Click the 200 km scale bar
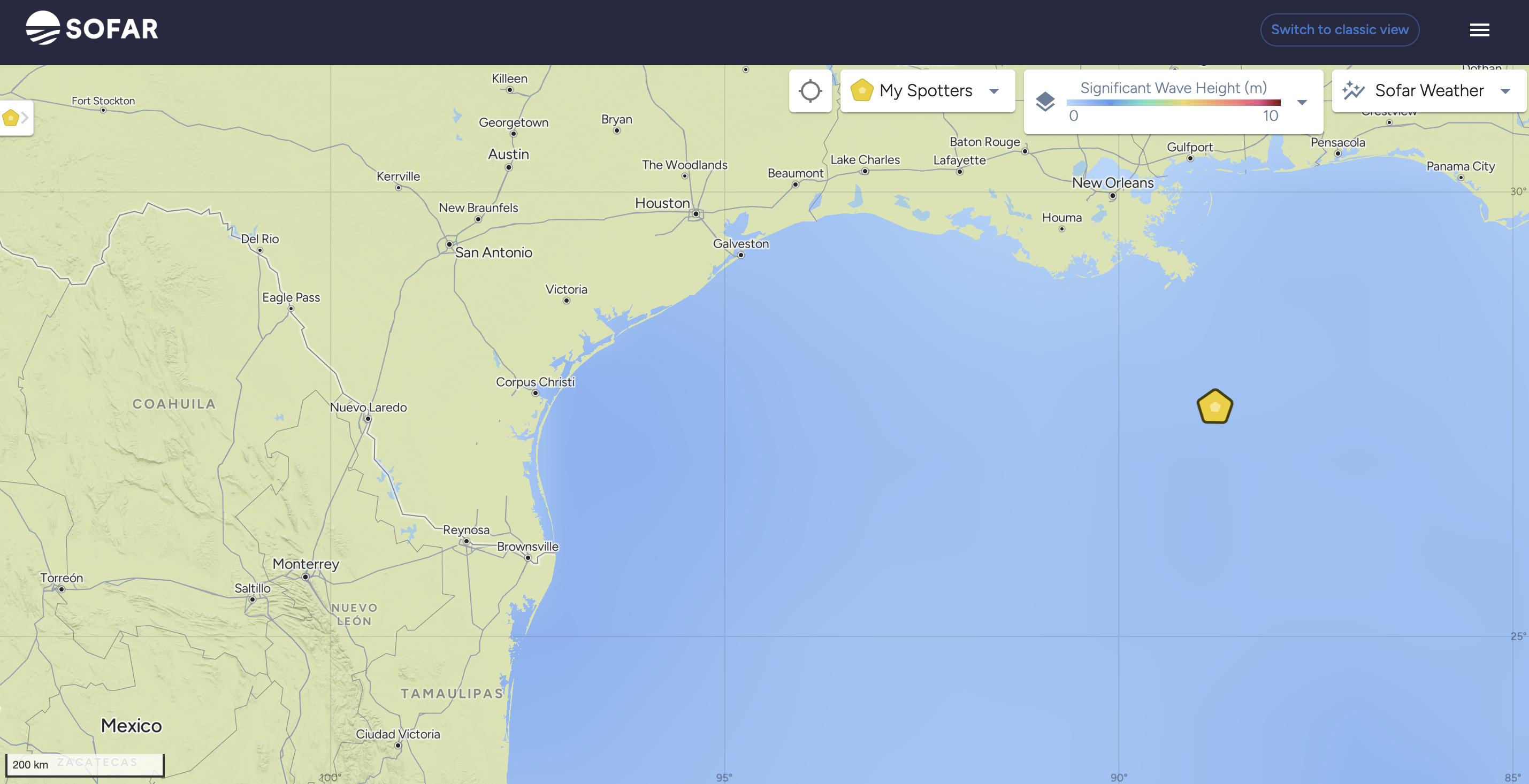 click(85, 764)
